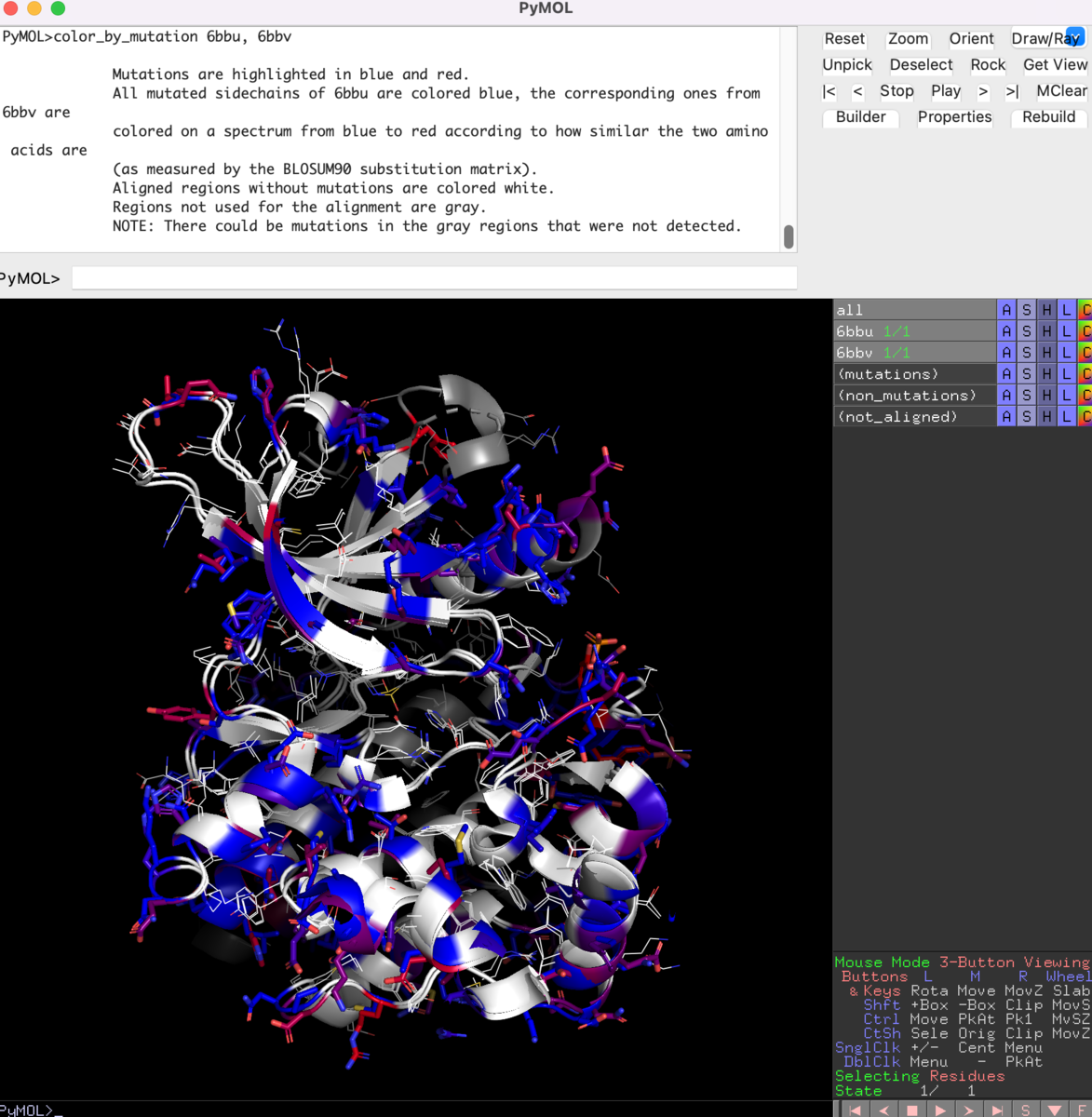Open Show menu for (mutations) selection
The image size is (1092, 1117).
click(x=1027, y=374)
